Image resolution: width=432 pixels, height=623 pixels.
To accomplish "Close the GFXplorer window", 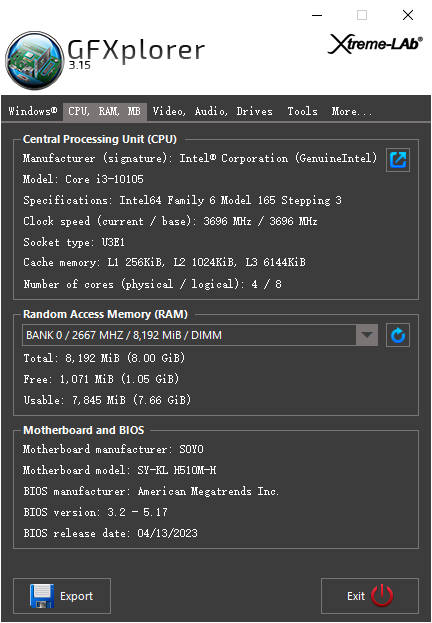I will [408, 15].
